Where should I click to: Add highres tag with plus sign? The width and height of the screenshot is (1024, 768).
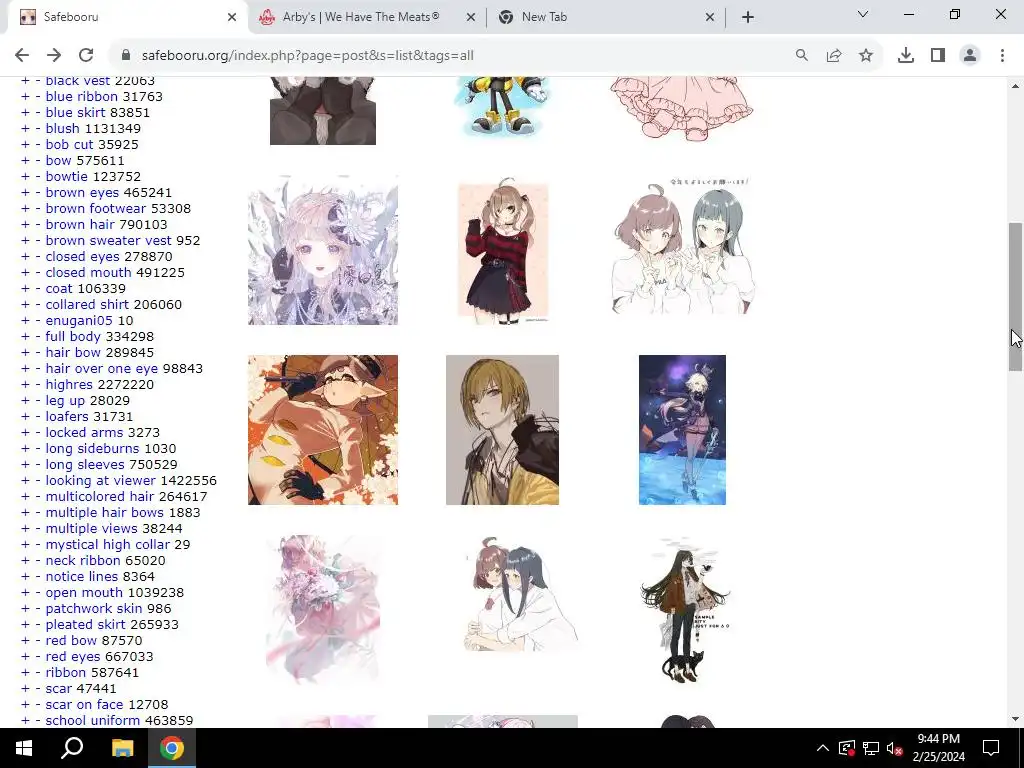pos(25,385)
